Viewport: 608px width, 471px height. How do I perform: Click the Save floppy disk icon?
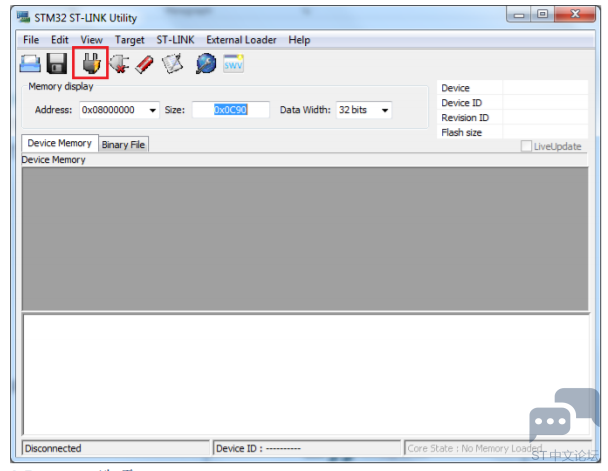[x=57, y=64]
